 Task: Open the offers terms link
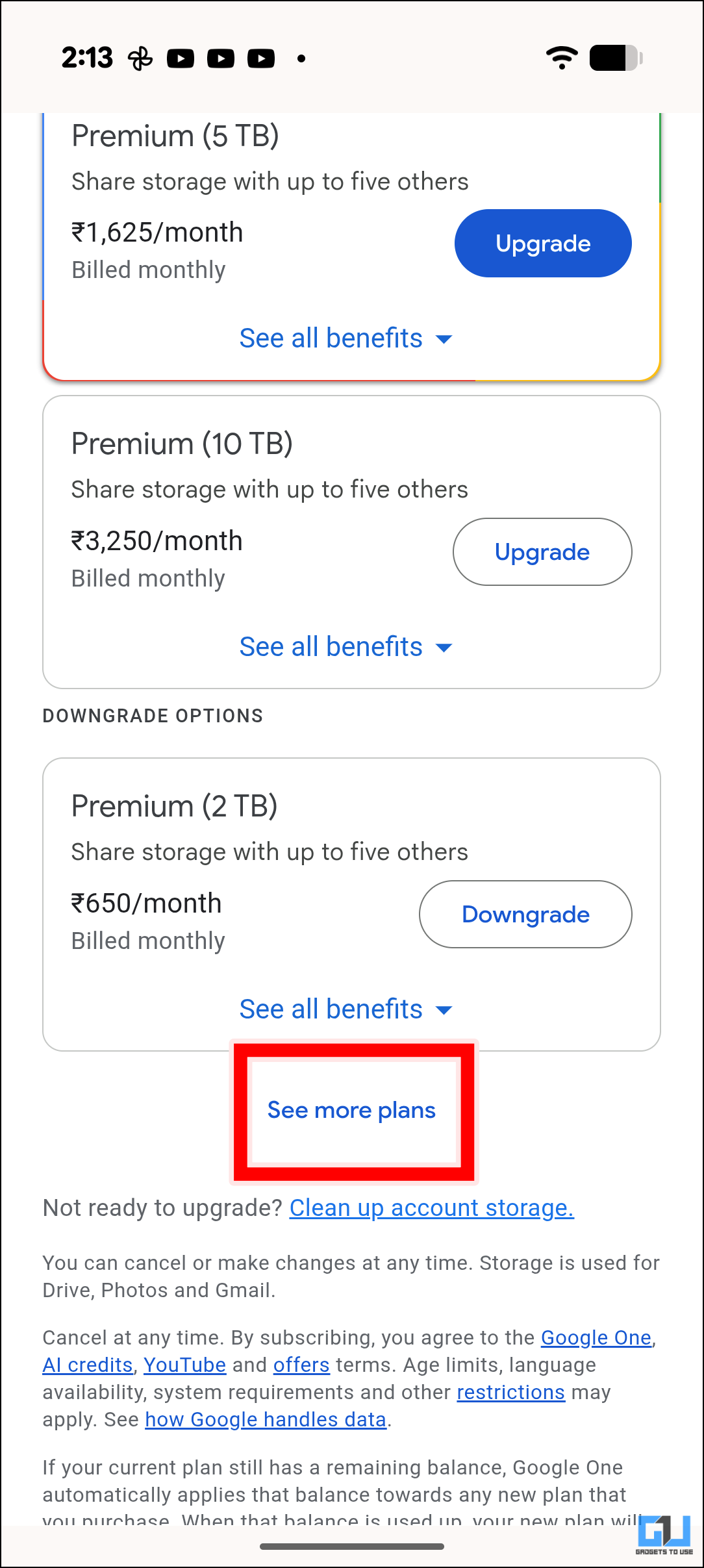pyautogui.click(x=301, y=1365)
